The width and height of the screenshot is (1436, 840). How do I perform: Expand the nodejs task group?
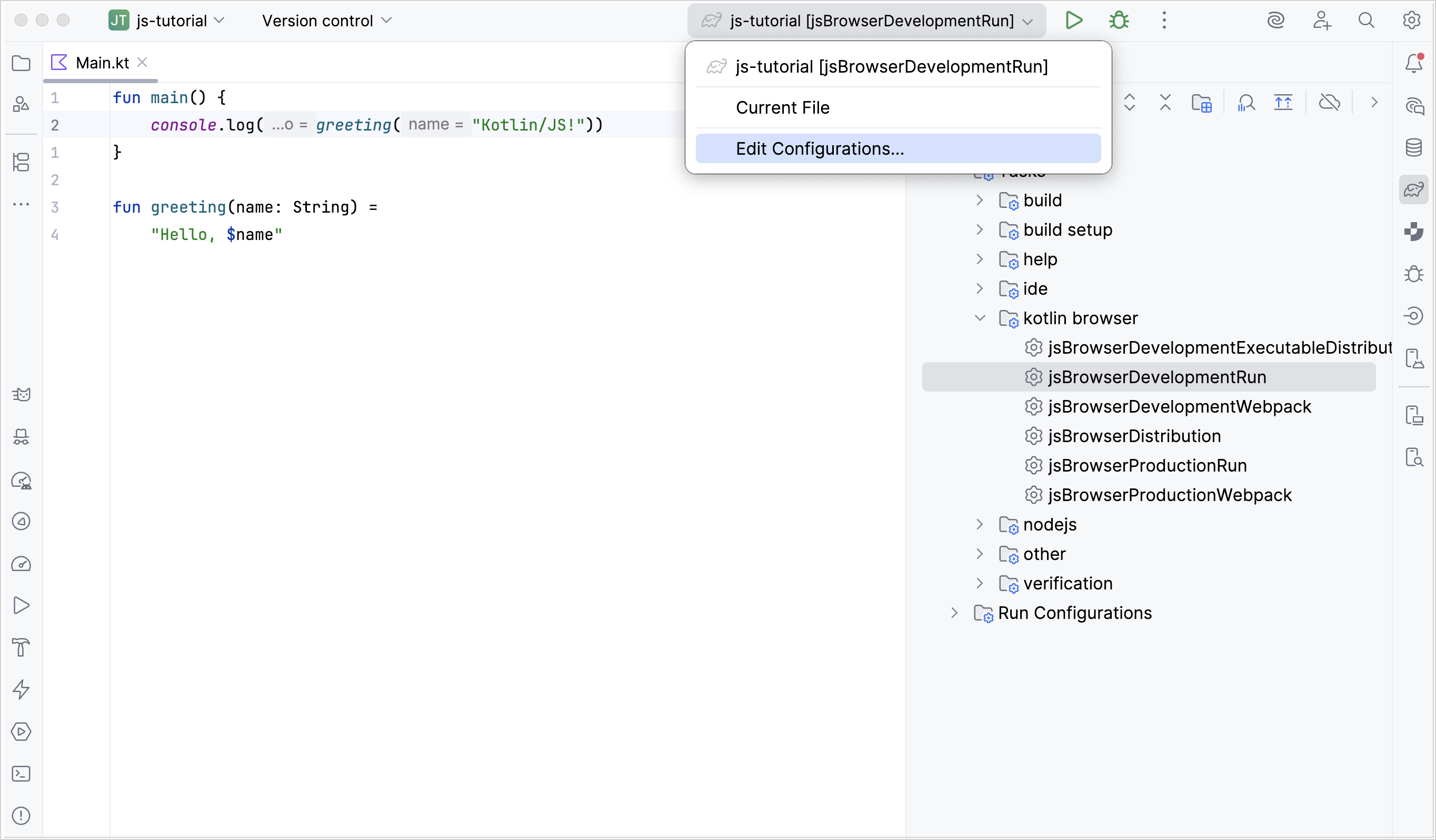coord(980,524)
